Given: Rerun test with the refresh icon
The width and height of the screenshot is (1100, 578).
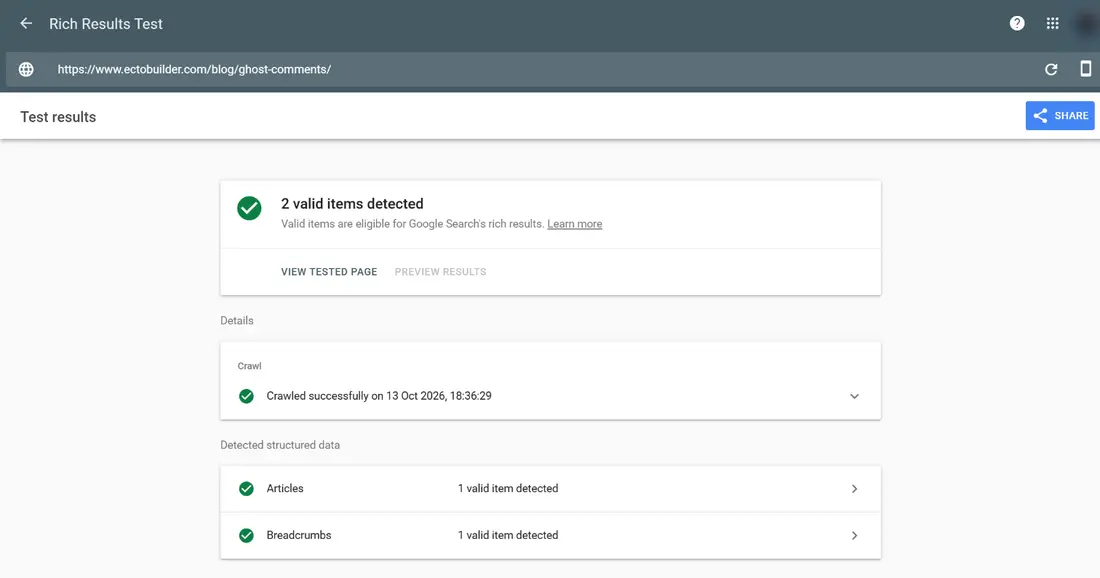Looking at the screenshot, I should click(1051, 69).
